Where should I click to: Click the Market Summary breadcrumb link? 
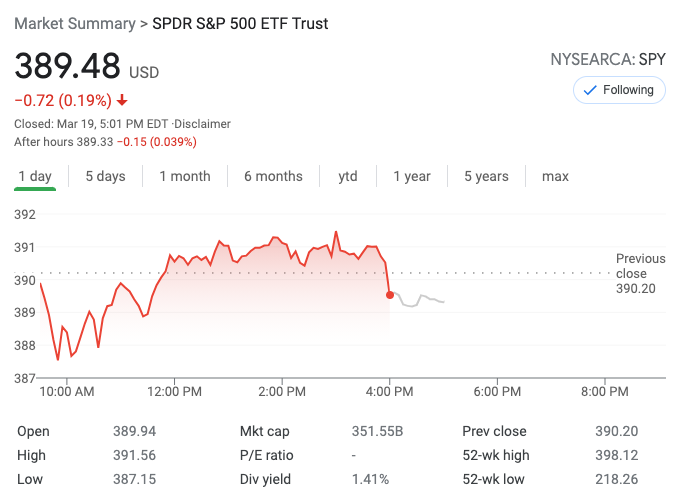point(76,23)
